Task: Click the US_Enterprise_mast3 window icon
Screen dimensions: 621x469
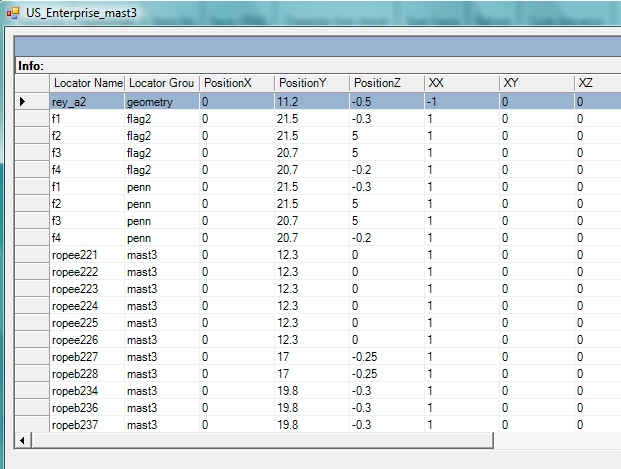Action: (x=13, y=13)
